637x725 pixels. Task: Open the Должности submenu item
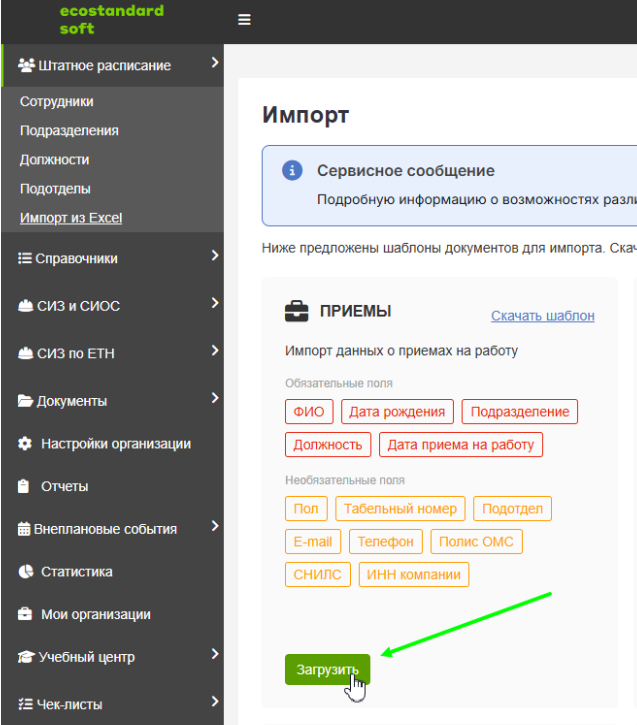point(55,160)
